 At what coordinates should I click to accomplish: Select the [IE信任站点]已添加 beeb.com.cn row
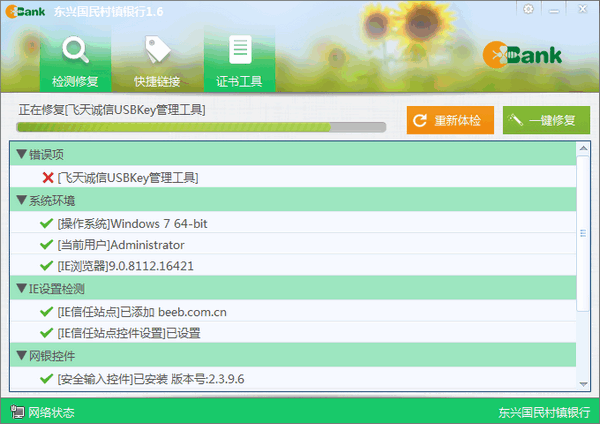(x=293, y=311)
